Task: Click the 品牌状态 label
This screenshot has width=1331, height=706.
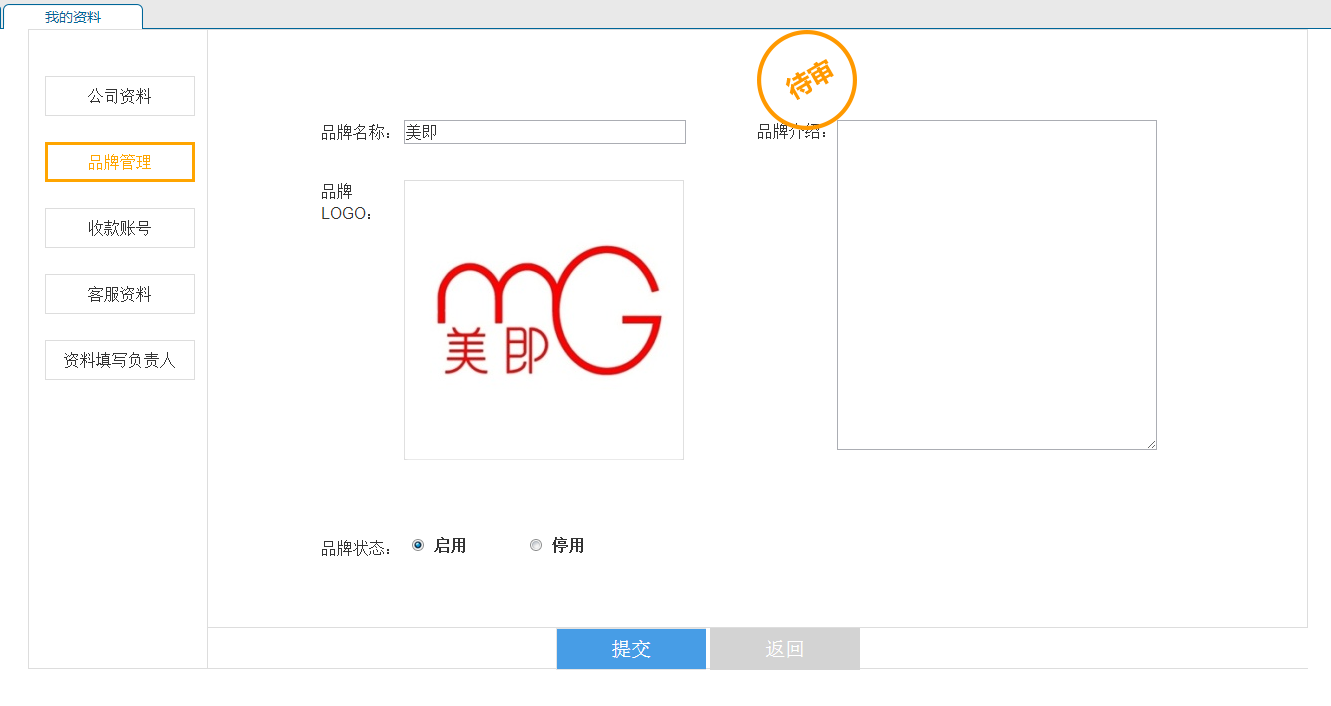Action: pyautogui.click(x=357, y=548)
